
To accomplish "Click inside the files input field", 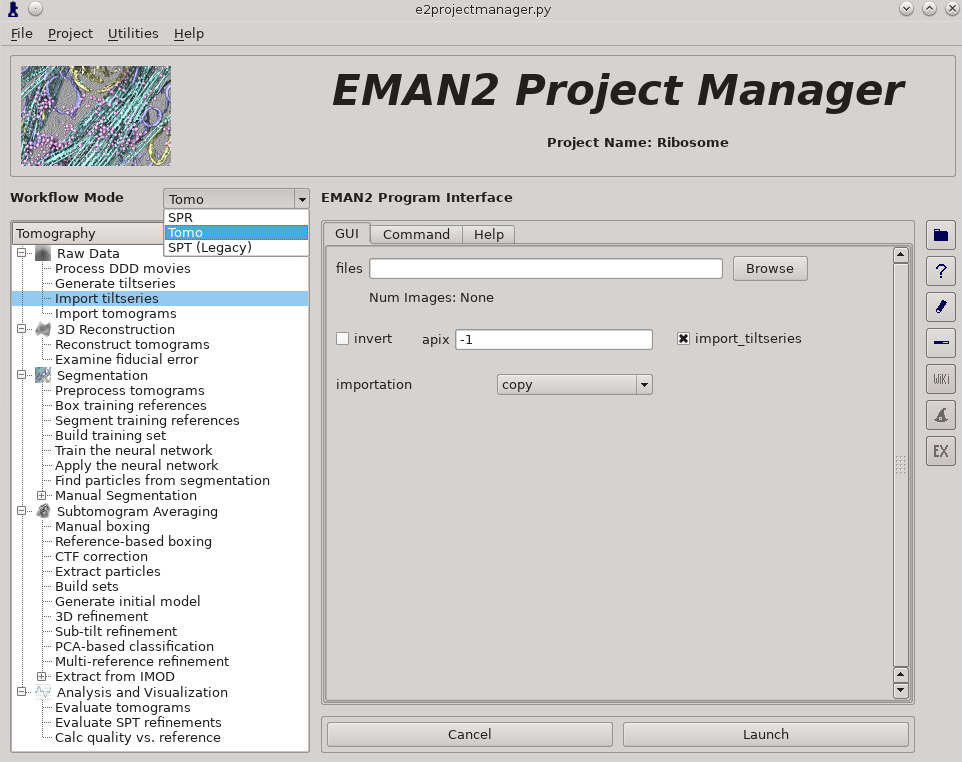I will (x=545, y=268).
